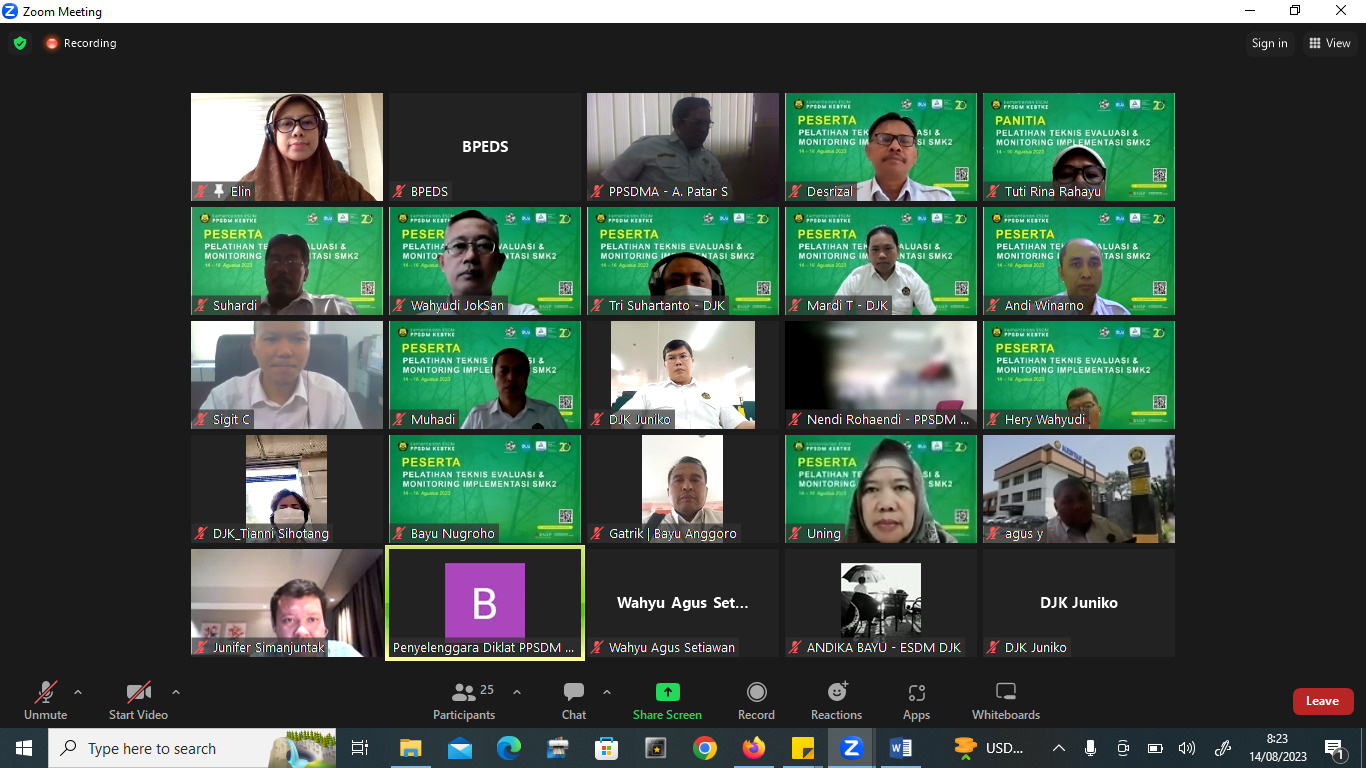The height and width of the screenshot is (768, 1366).
Task: Select Junifer Simanjuntak's video tile
Action: 287,603
